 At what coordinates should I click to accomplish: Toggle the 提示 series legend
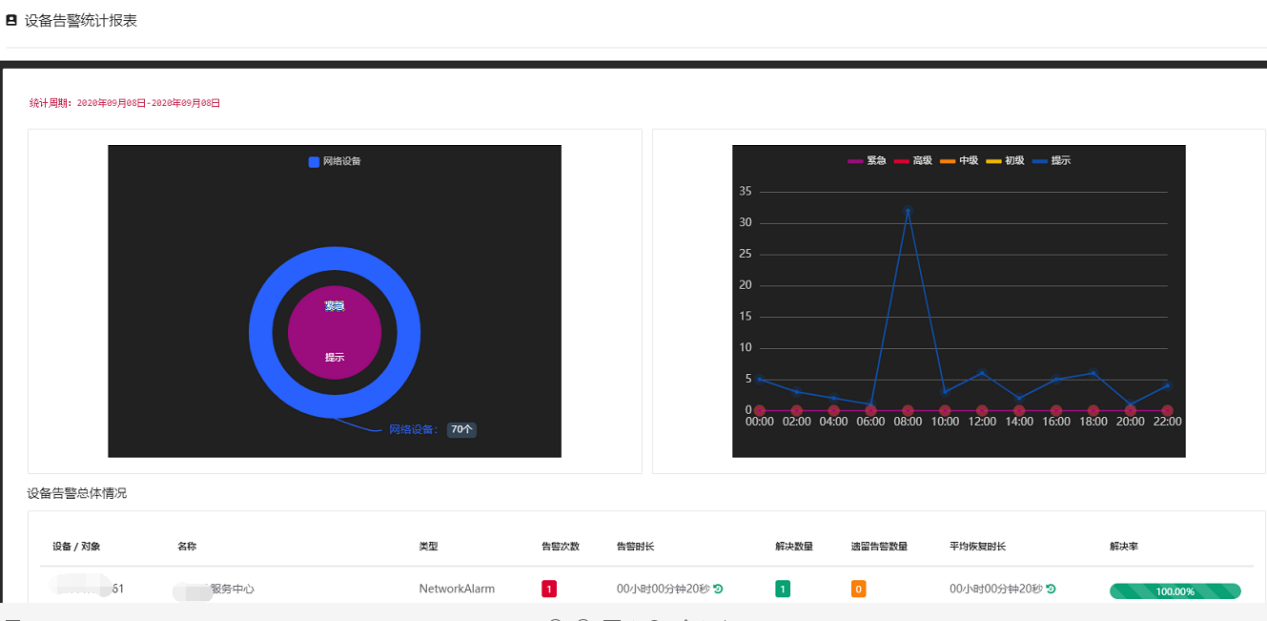click(1050, 160)
